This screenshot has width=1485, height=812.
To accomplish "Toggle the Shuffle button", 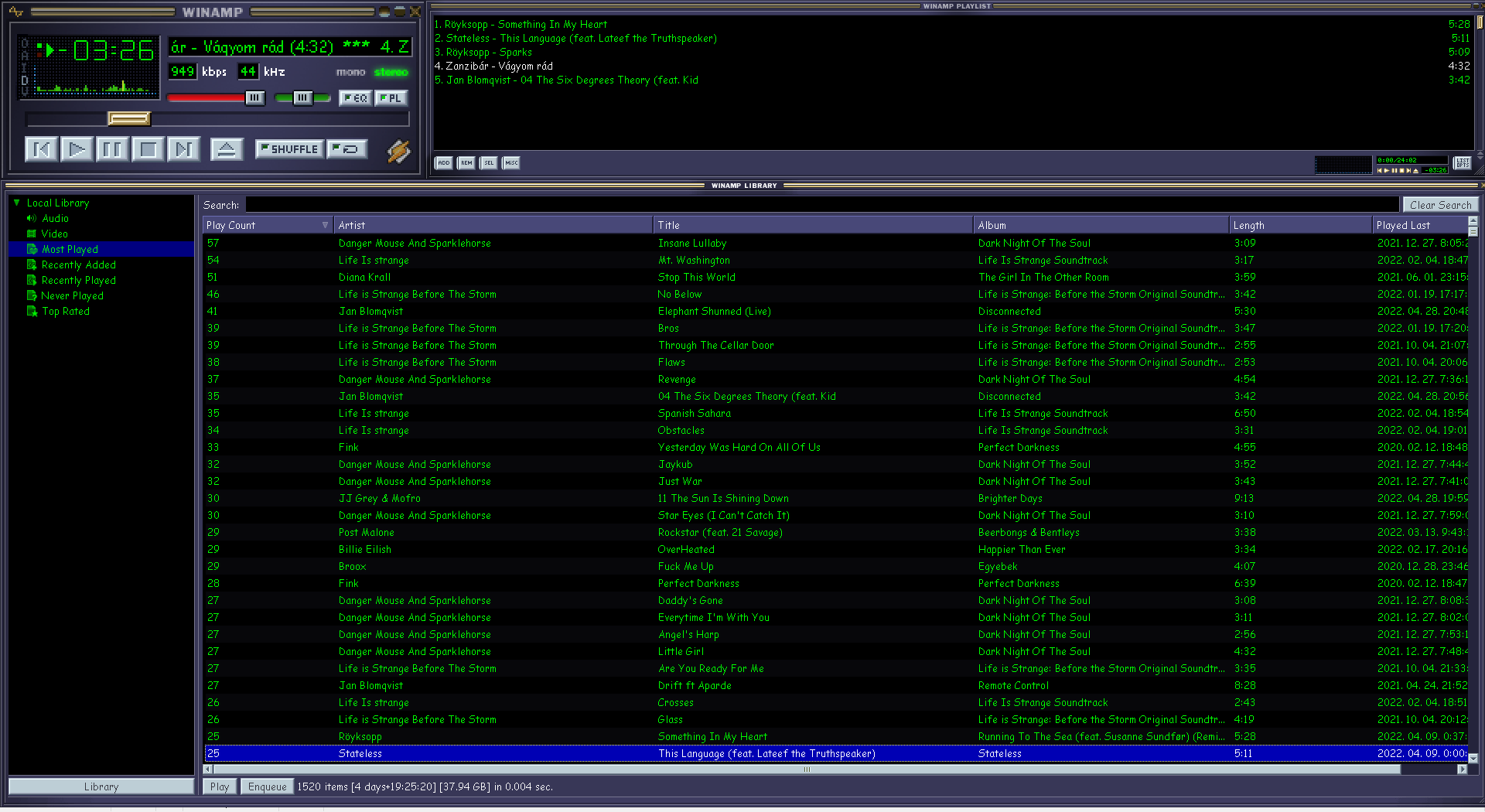I will 289,149.
